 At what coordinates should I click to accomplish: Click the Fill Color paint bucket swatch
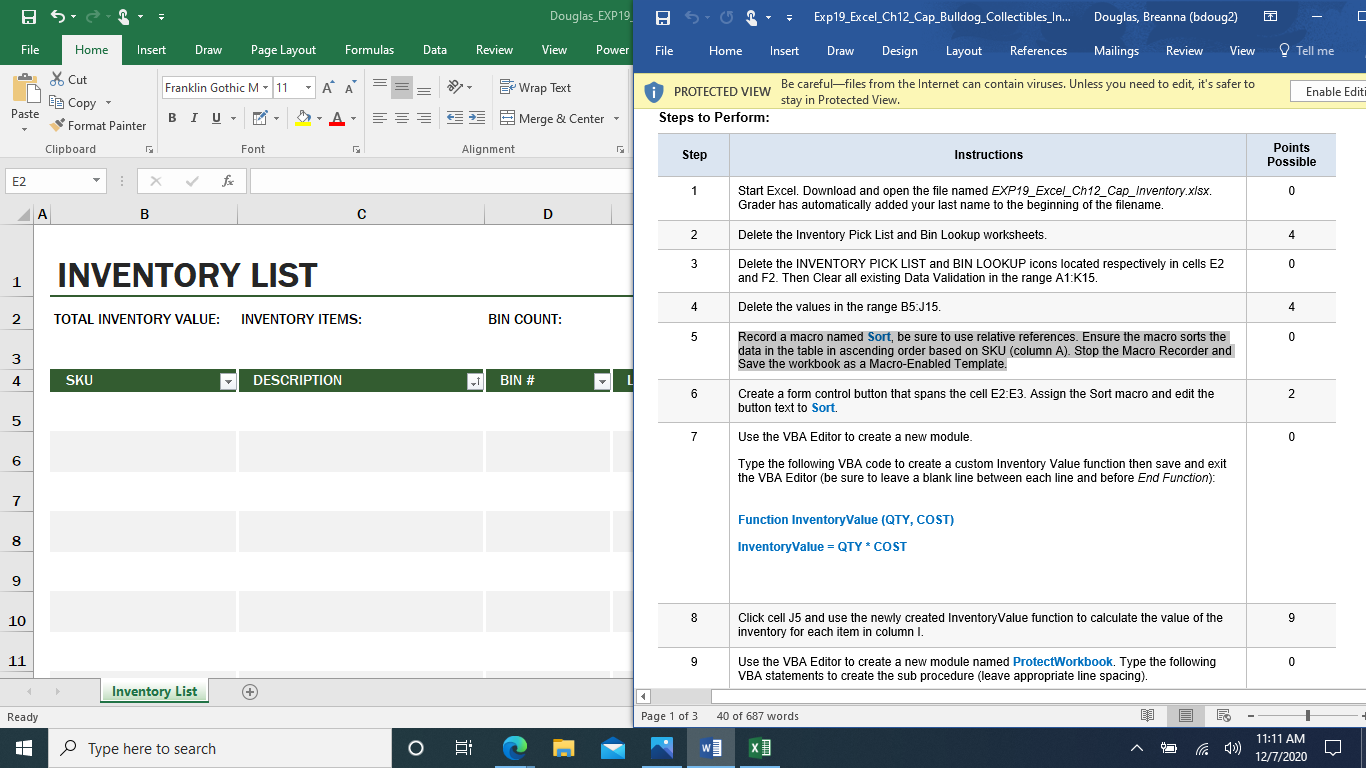coord(303,118)
